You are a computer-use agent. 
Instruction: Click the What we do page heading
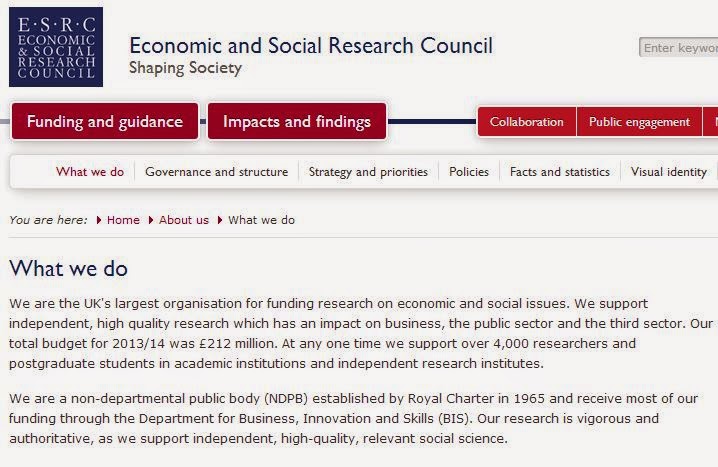pos(68,269)
